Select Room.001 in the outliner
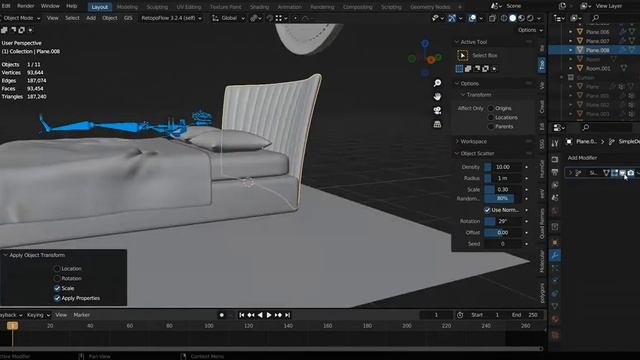The image size is (640, 360). point(598,68)
